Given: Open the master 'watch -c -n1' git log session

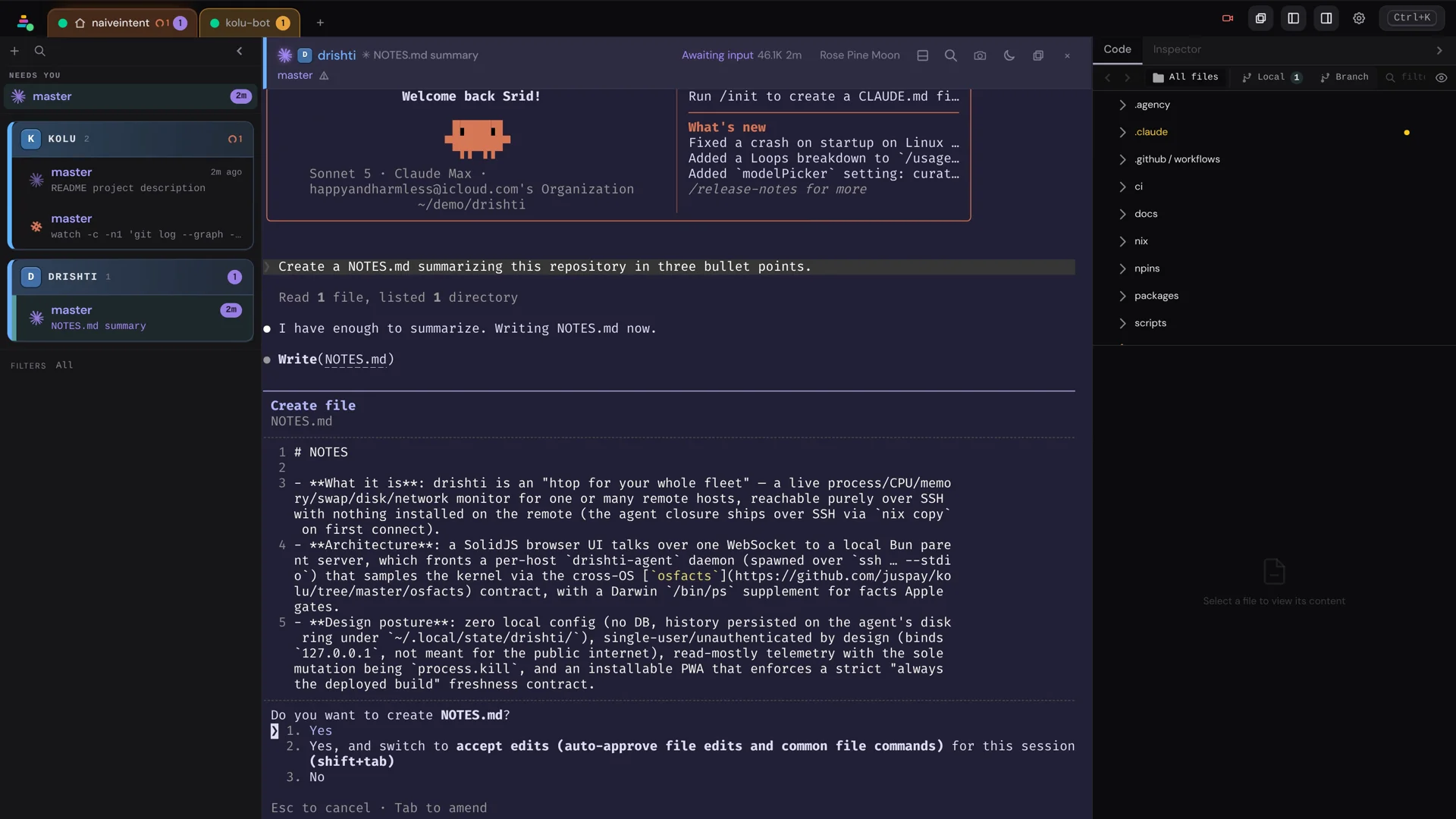Looking at the screenshot, I should tap(133, 226).
